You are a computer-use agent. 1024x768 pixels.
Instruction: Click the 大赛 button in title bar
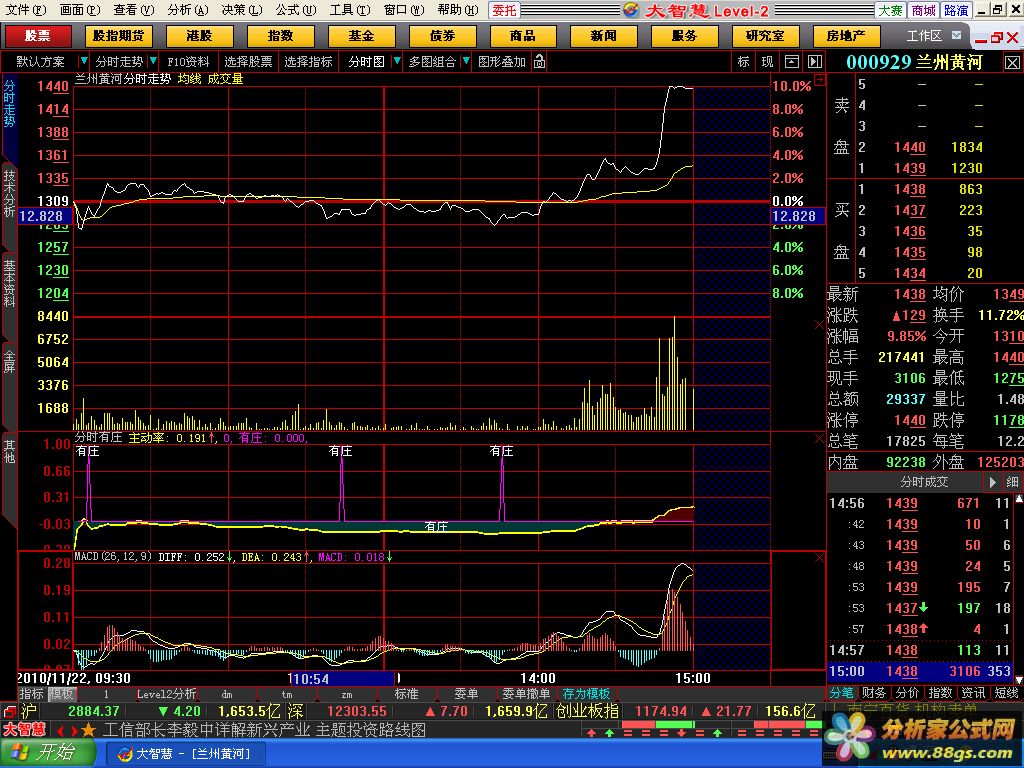tap(890, 10)
